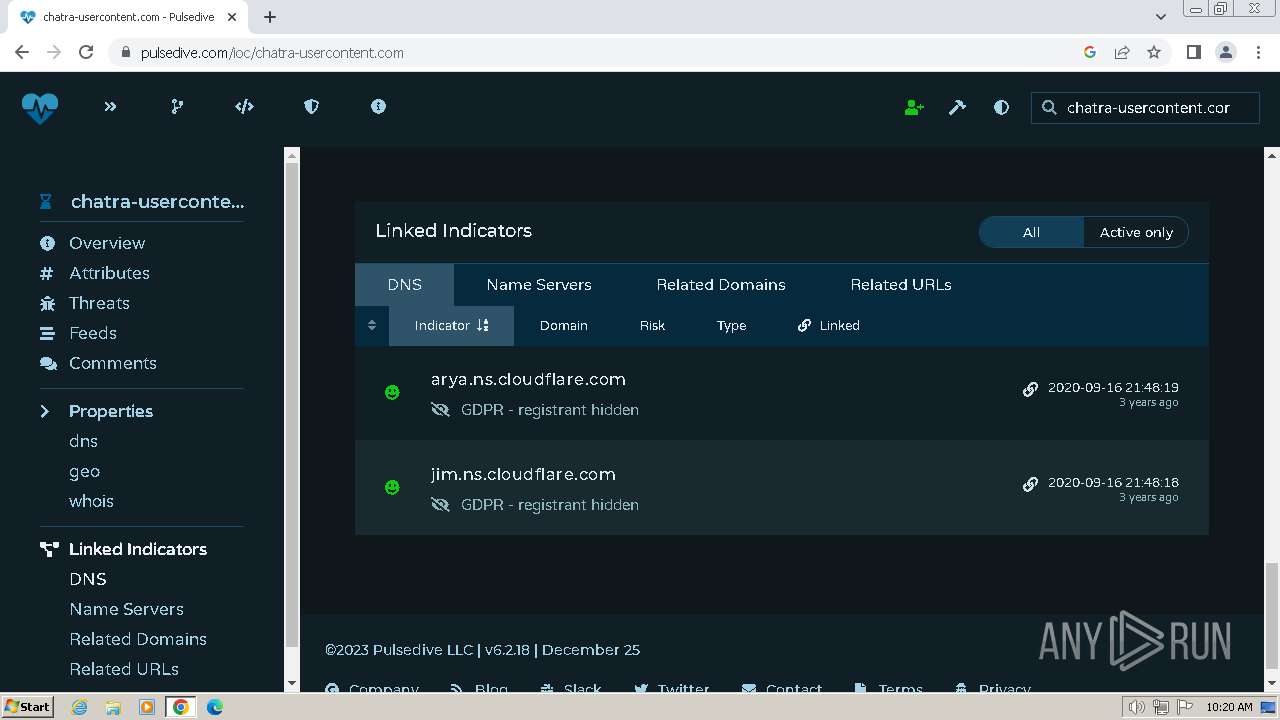This screenshot has height=720, width=1280.
Task: Click the sidebar scrollbar down arrow
Action: coord(292,683)
